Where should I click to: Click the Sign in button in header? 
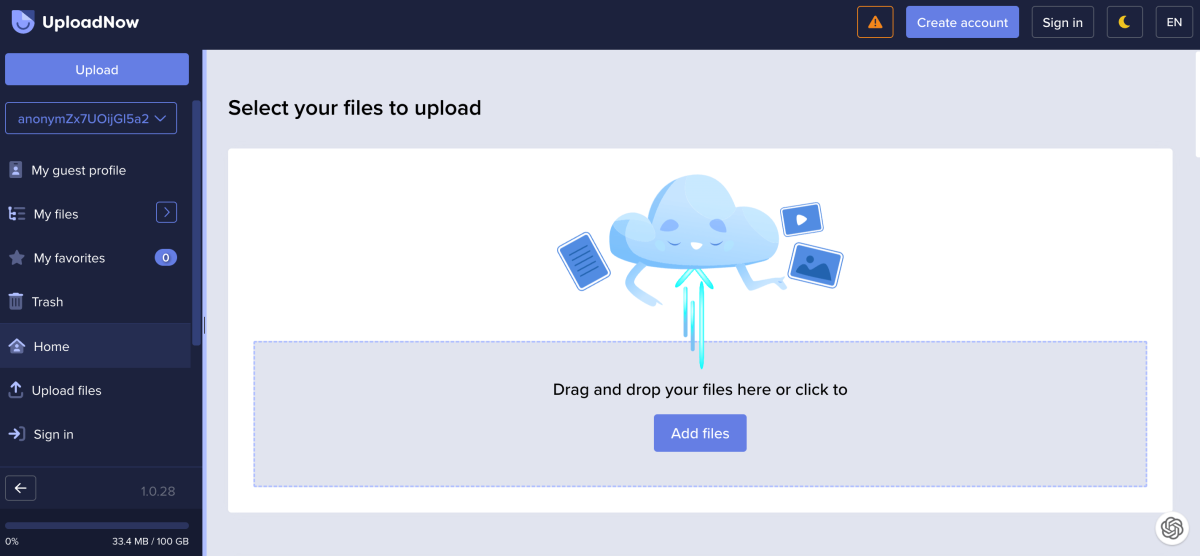[1062, 22]
